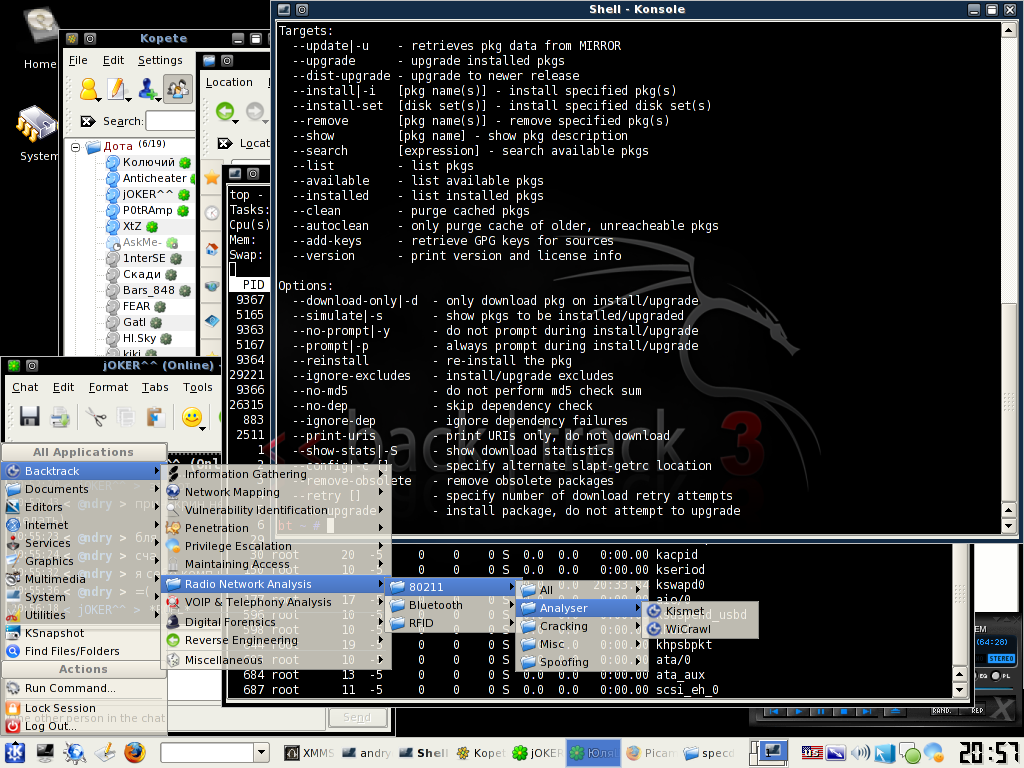
Task: Click the monitor launcher icon in the panel
Action: (45, 752)
